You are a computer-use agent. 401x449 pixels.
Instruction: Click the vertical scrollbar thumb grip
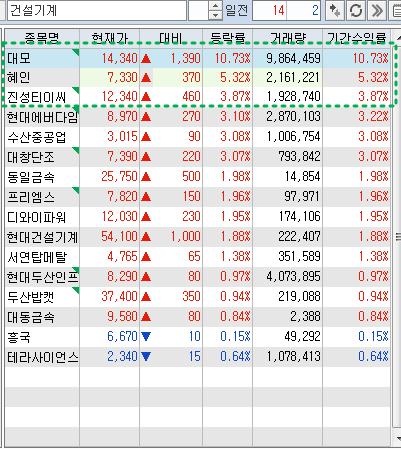(x=398, y=237)
